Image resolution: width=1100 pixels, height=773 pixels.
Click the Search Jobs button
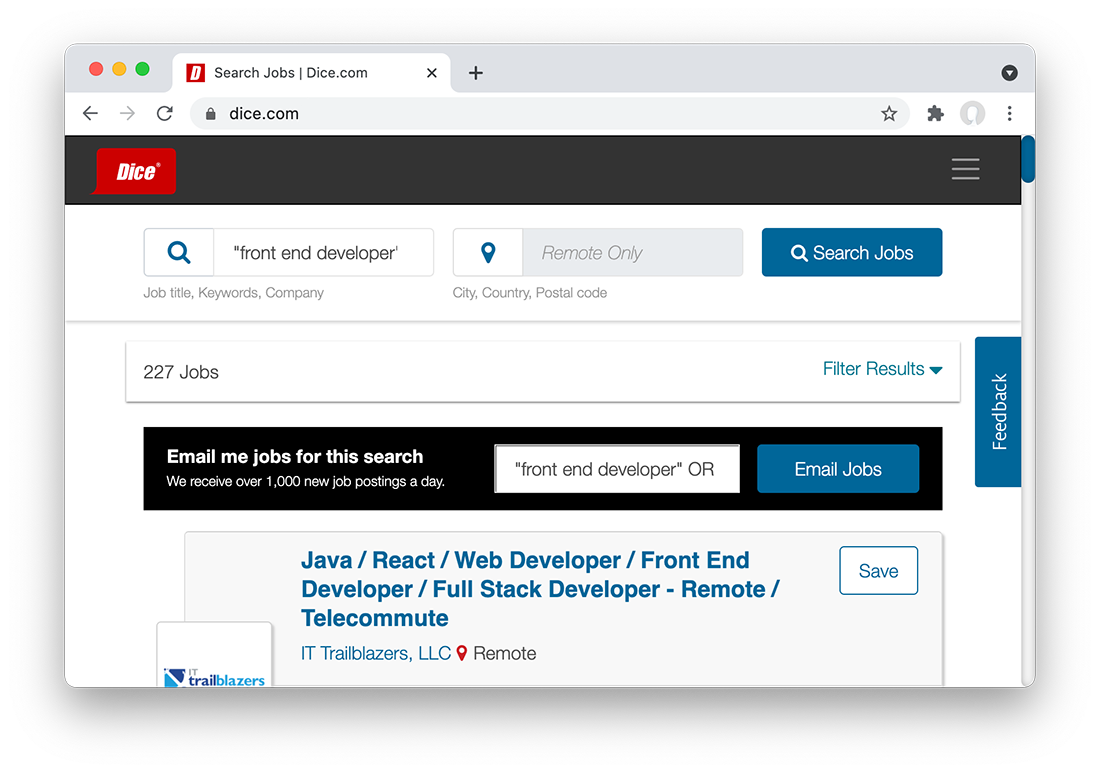(851, 252)
